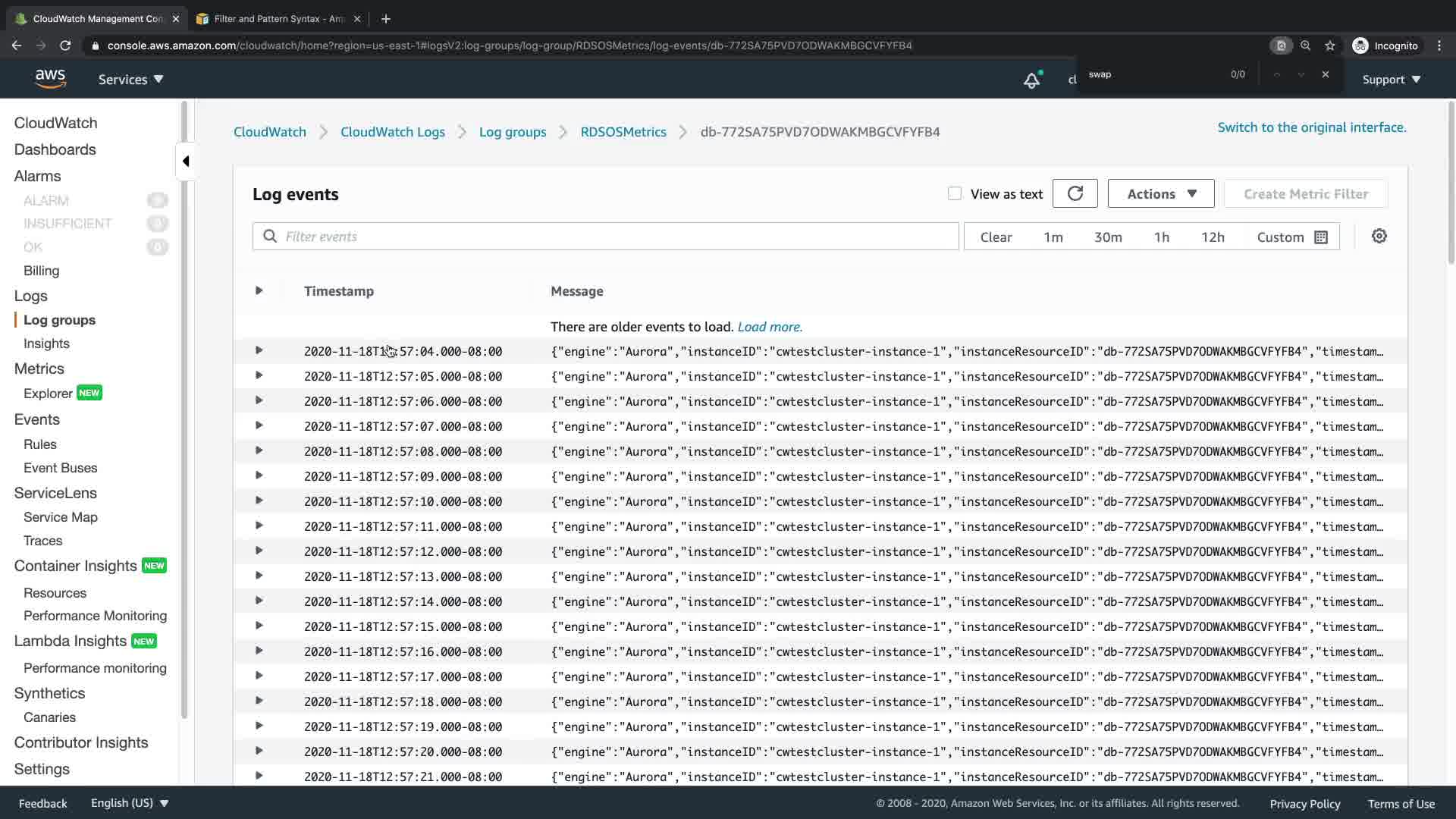Open the Actions dropdown menu
This screenshot has width=1456, height=819.
(x=1160, y=194)
